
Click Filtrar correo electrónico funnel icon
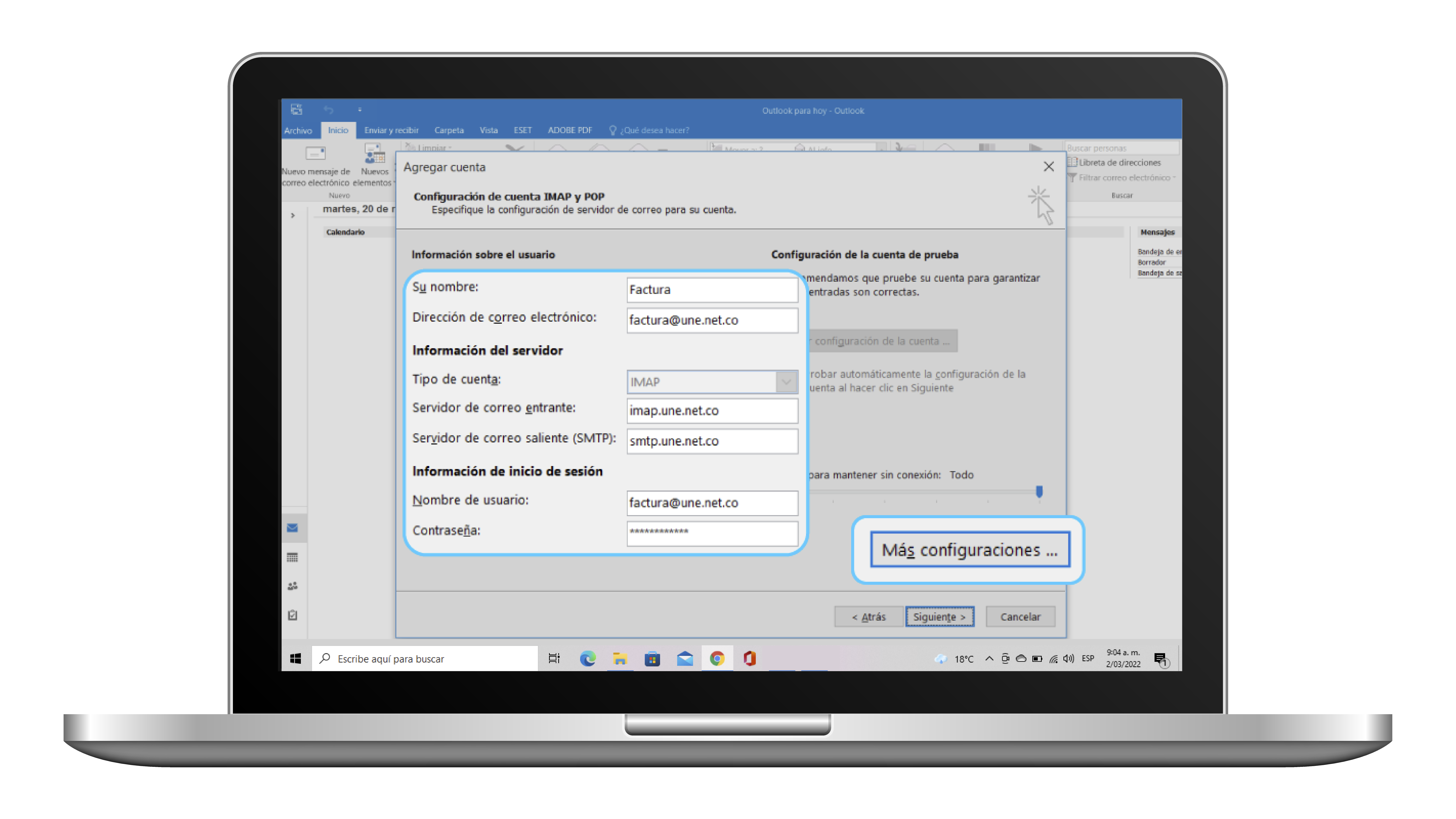[x=1072, y=178]
